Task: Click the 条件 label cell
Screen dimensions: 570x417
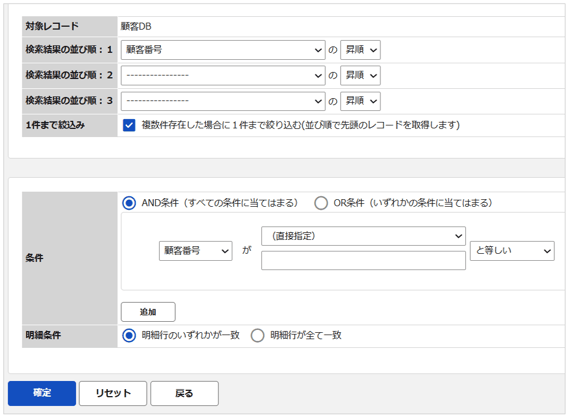Action: (69, 258)
